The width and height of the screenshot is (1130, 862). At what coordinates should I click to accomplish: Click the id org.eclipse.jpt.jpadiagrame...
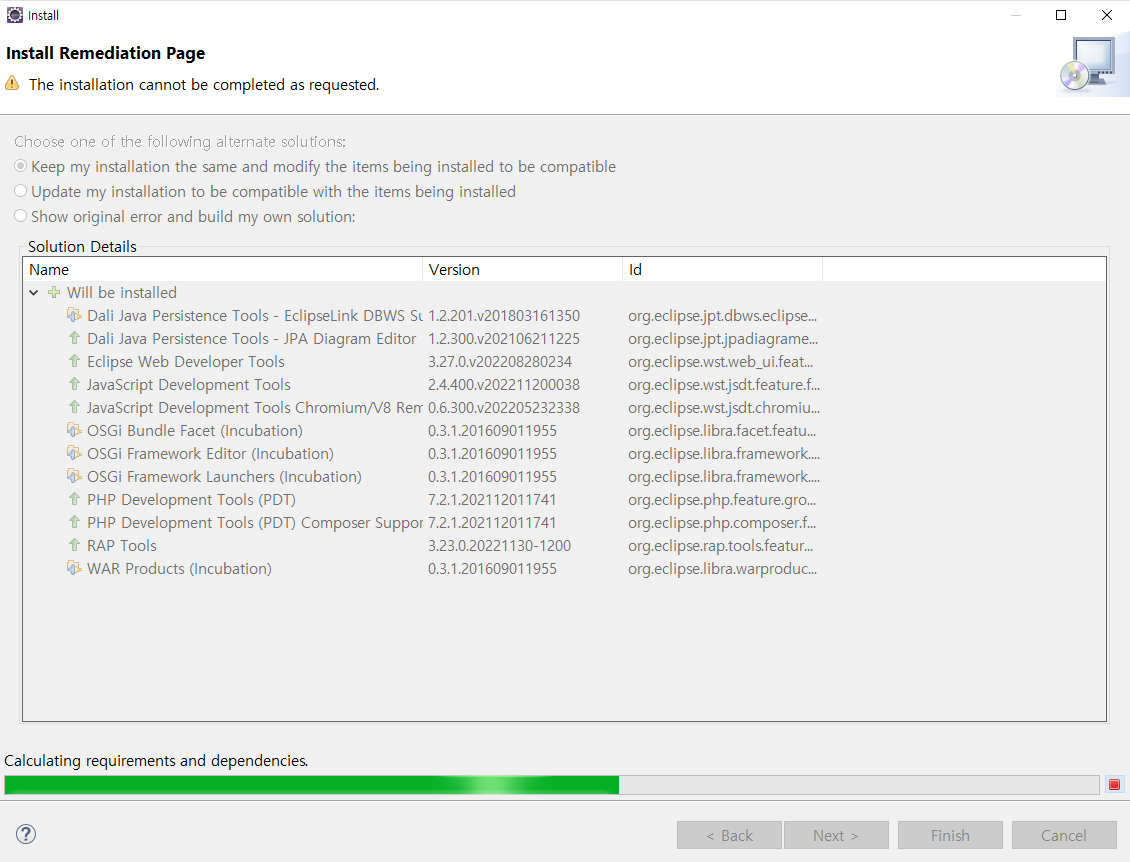tap(723, 339)
